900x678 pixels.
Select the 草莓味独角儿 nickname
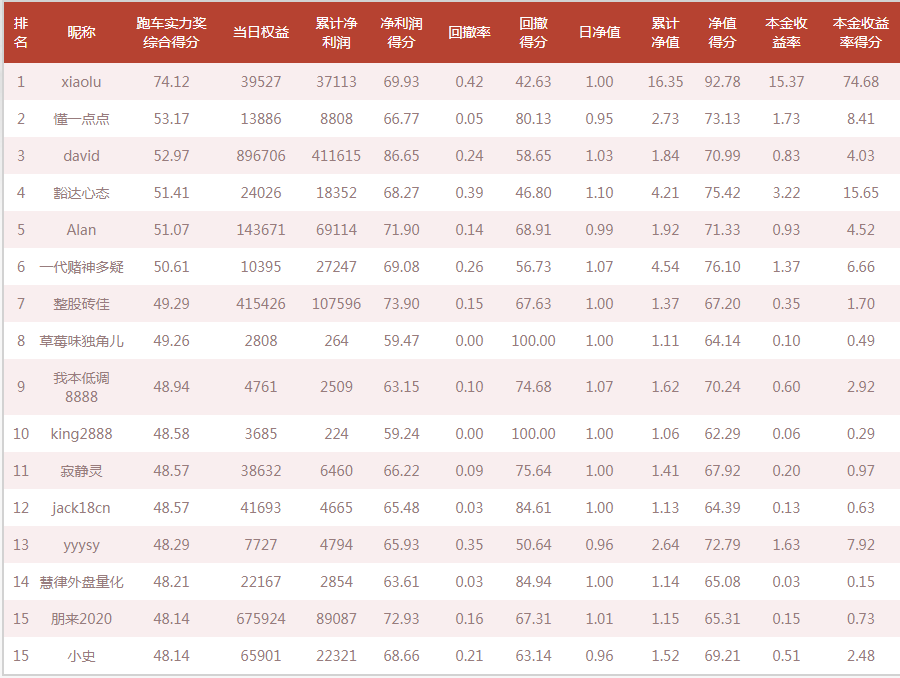(x=81, y=341)
